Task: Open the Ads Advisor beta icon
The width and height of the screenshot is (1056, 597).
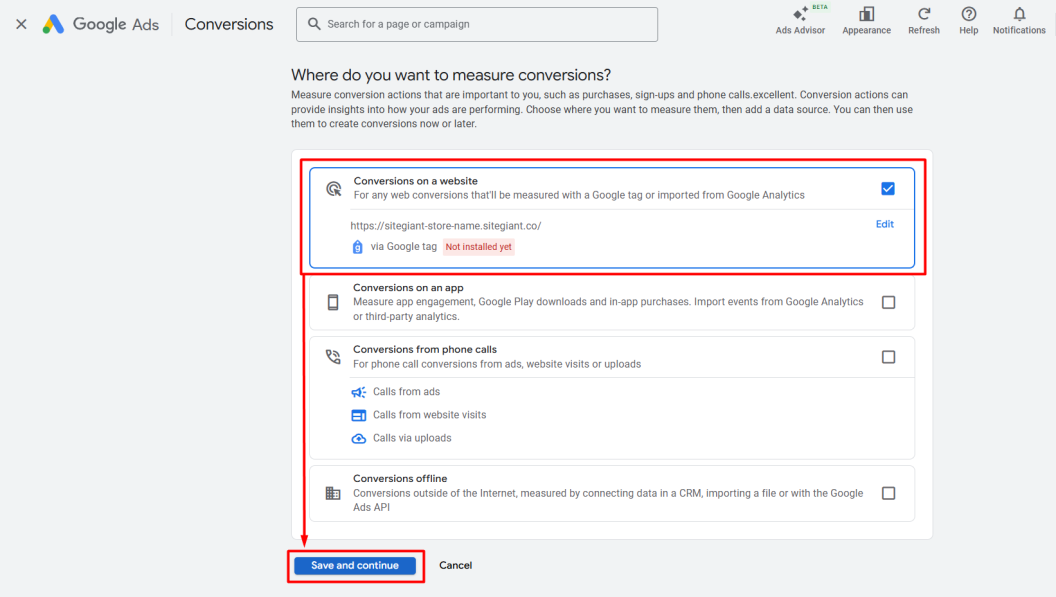Action: click(800, 14)
